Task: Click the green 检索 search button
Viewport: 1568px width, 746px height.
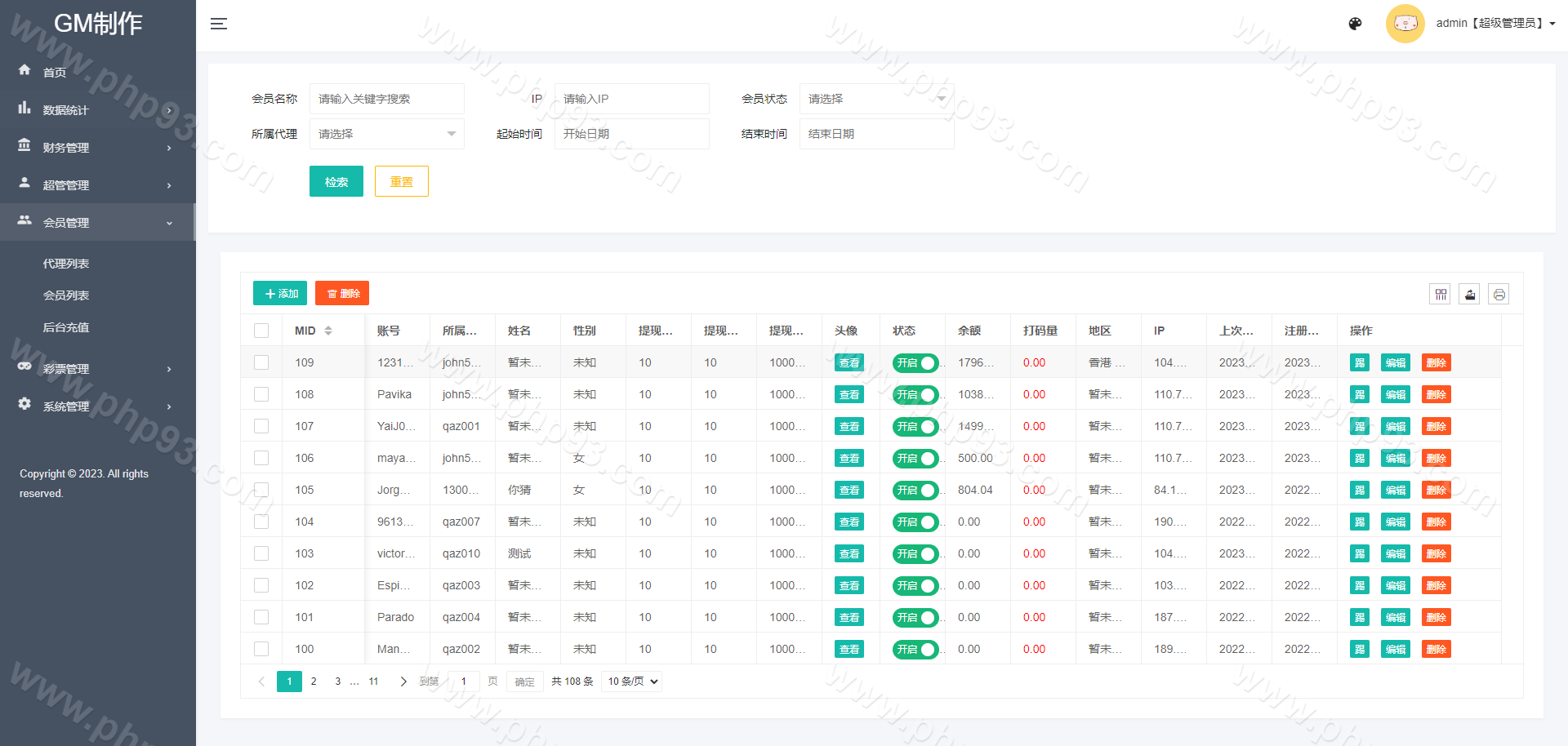Action: click(336, 181)
